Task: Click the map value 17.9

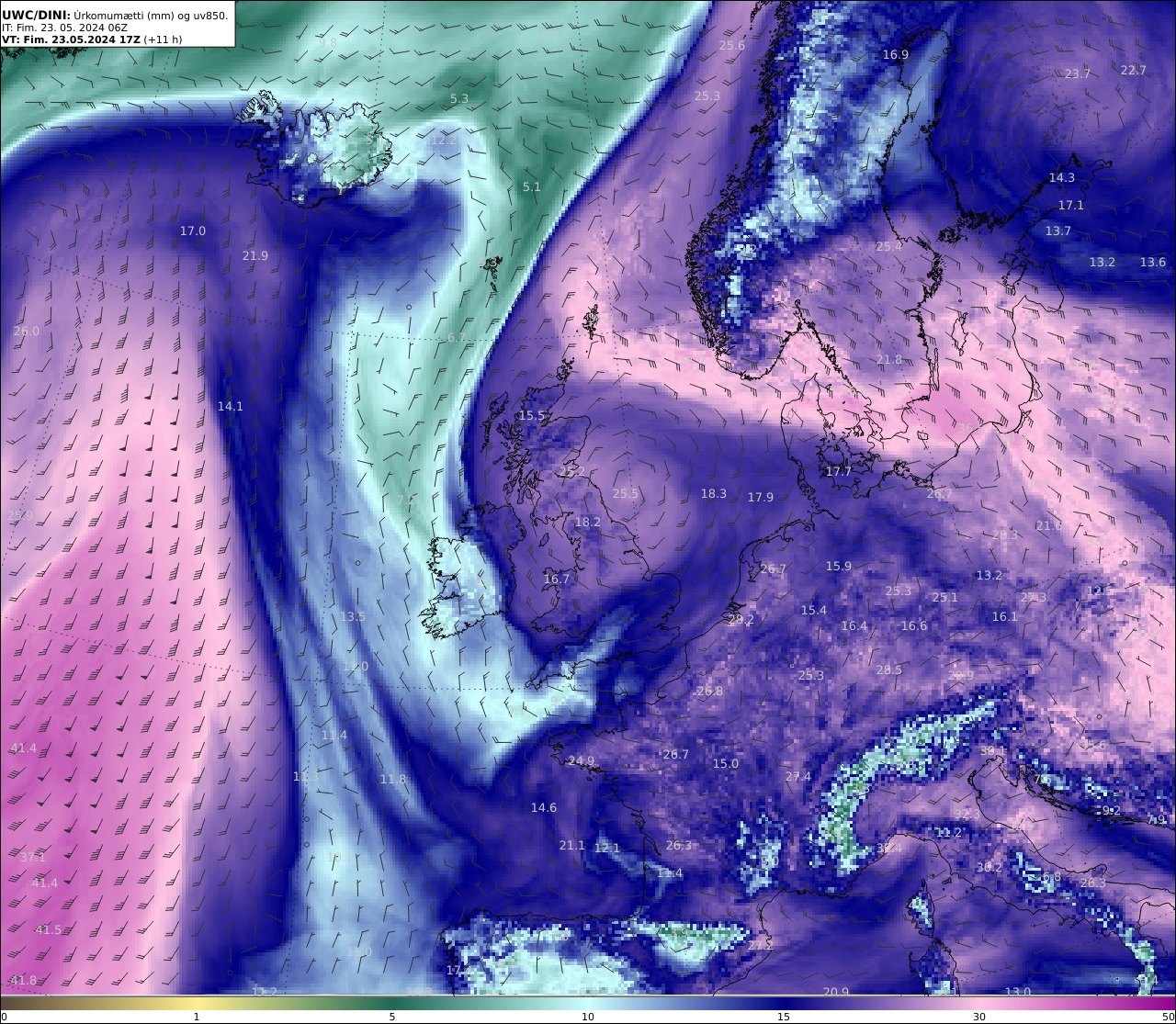Action: [x=761, y=498]
